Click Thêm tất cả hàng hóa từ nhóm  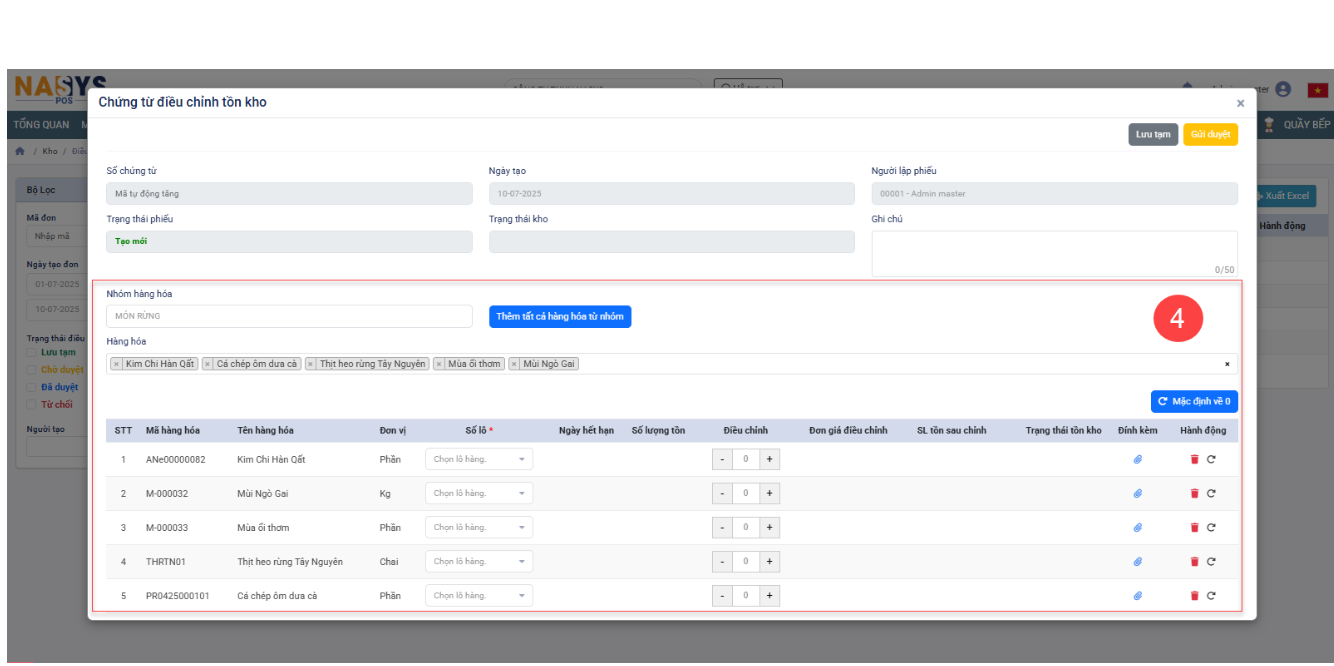coord(560,316)
